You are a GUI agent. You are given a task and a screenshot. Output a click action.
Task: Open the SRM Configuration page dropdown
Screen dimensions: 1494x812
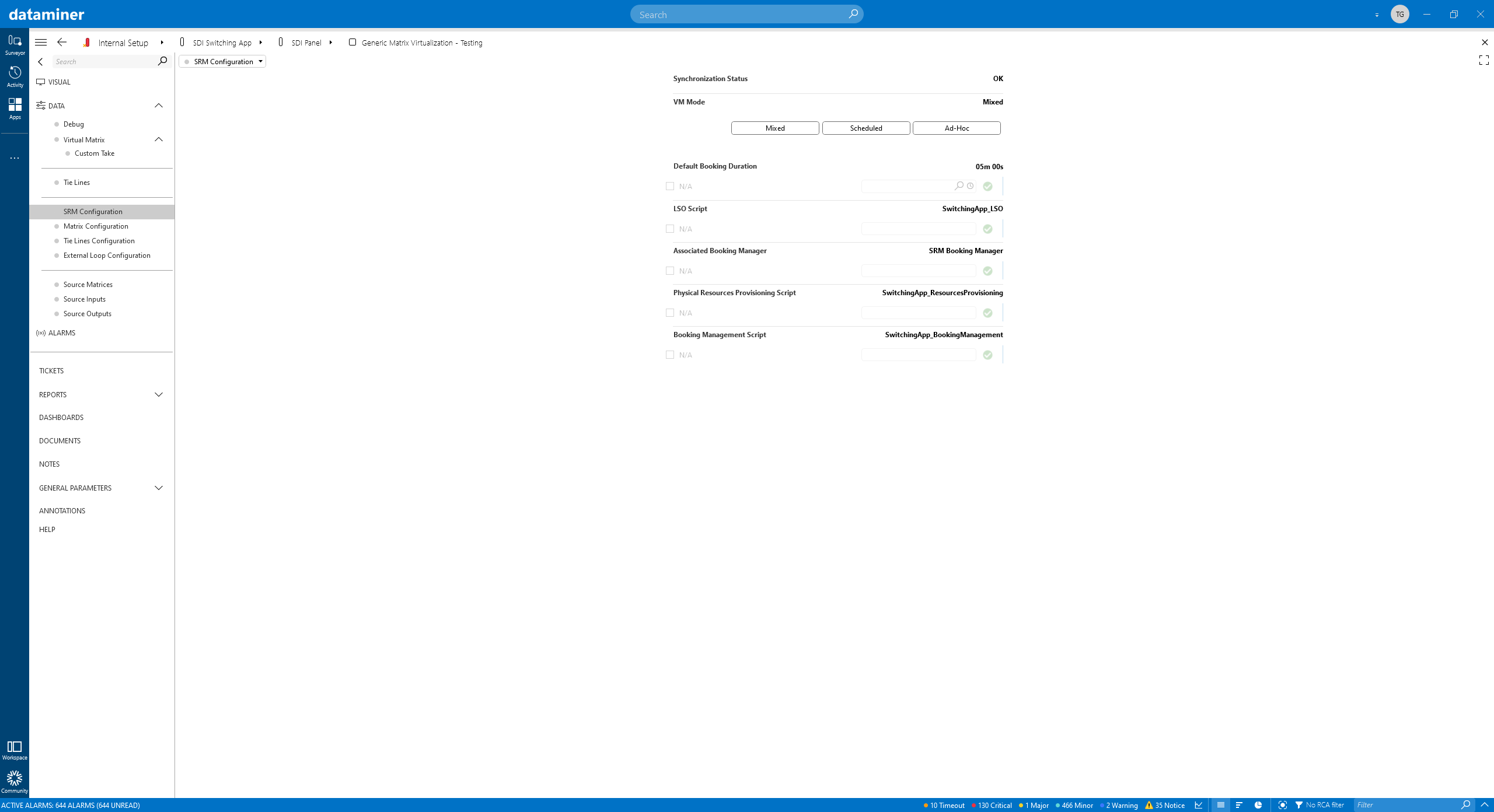tap(222, 61)
